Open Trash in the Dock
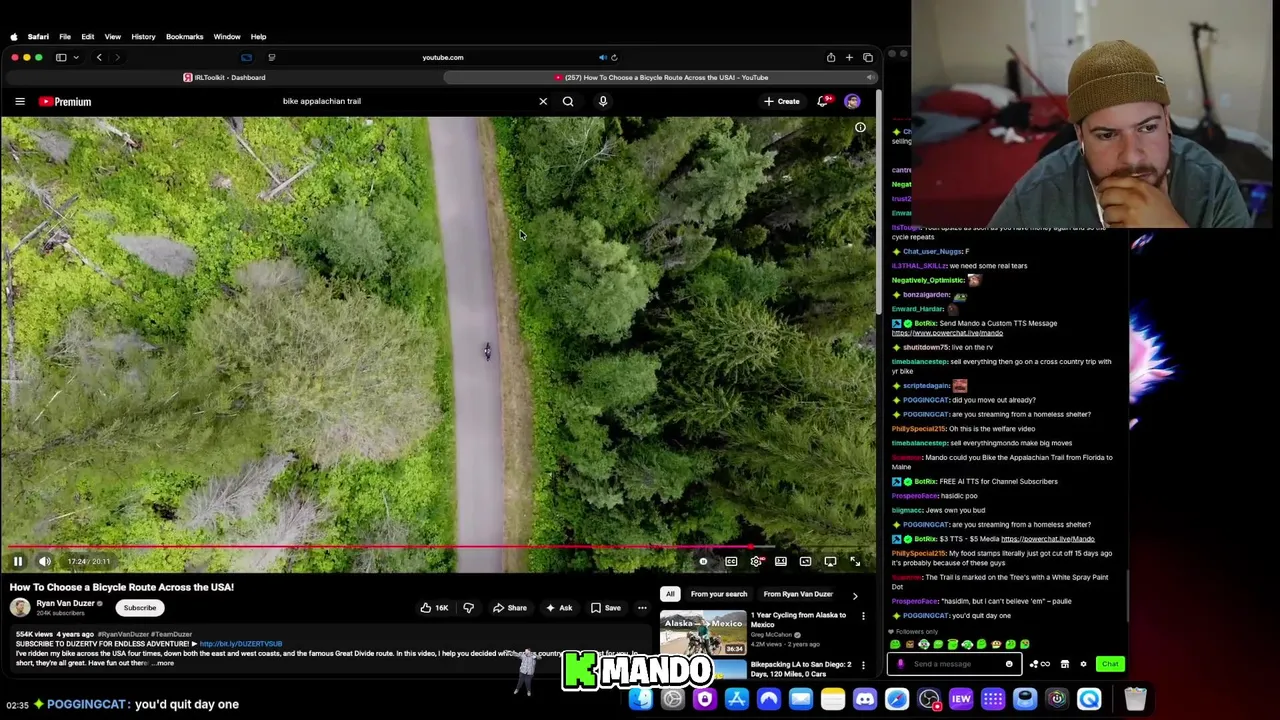Screen dimensions: 1280x720 click(1134, 699)
